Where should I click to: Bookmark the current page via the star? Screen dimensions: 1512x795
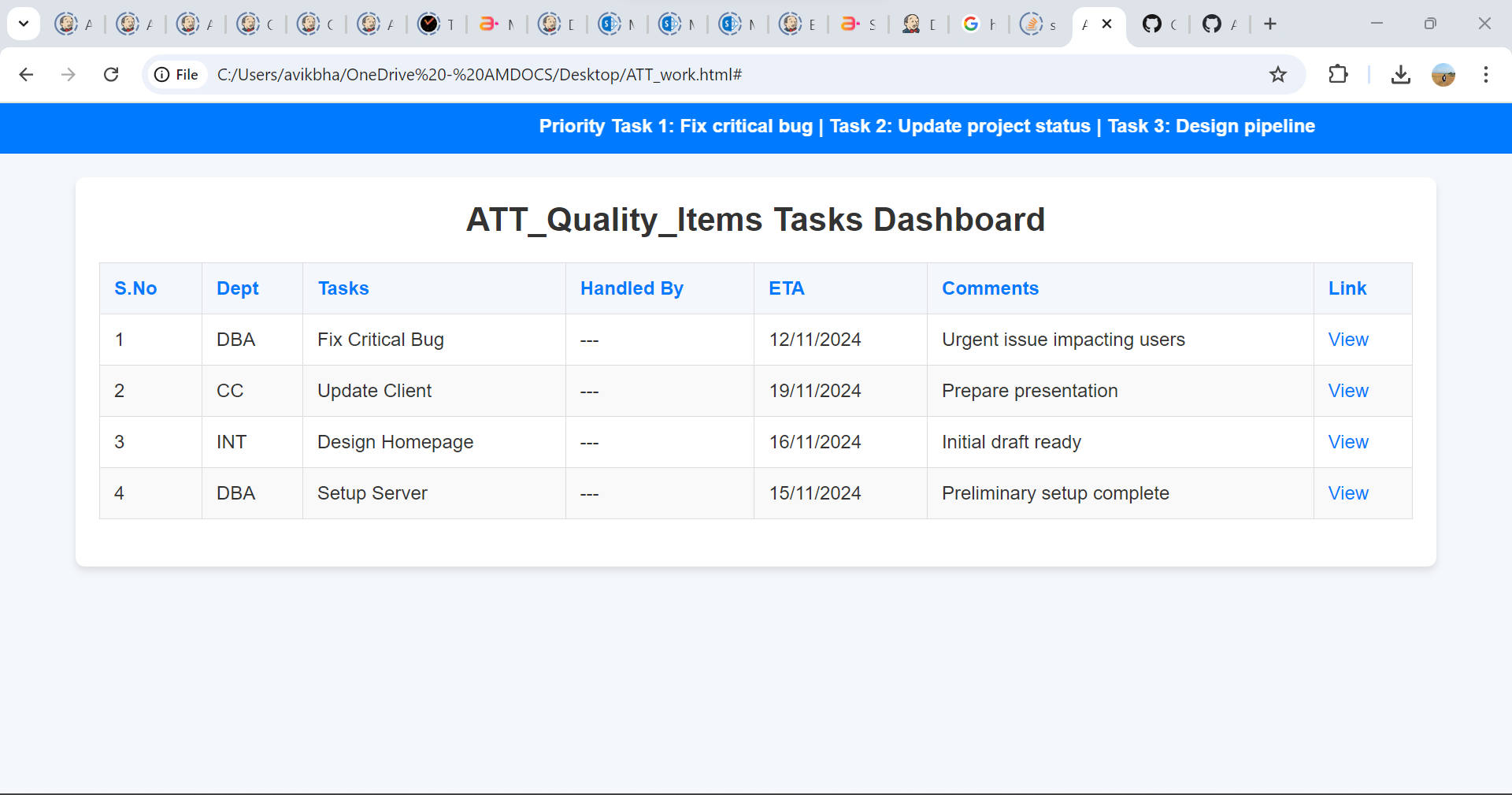[1278, 75]
